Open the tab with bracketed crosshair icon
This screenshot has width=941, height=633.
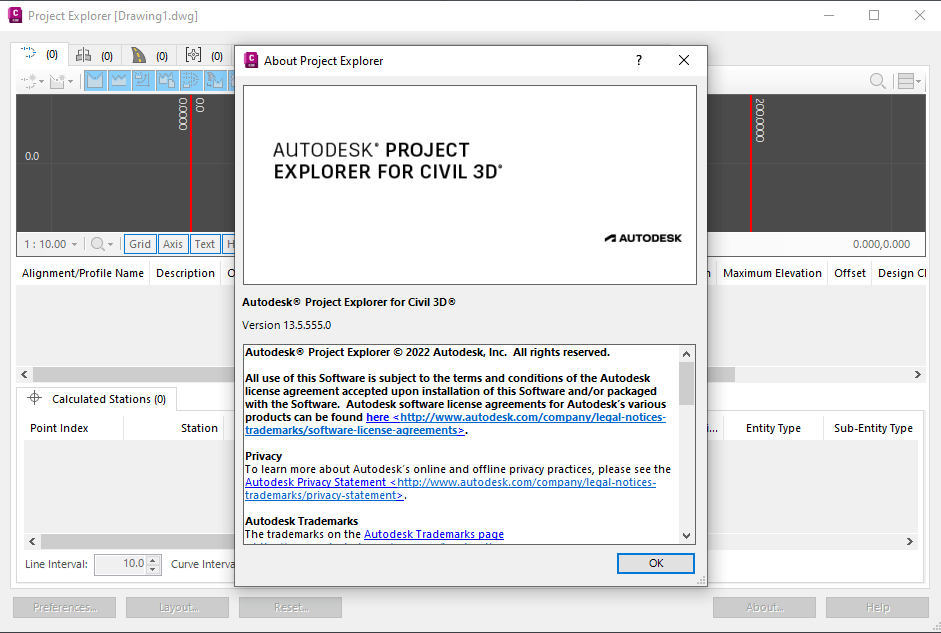193,55
